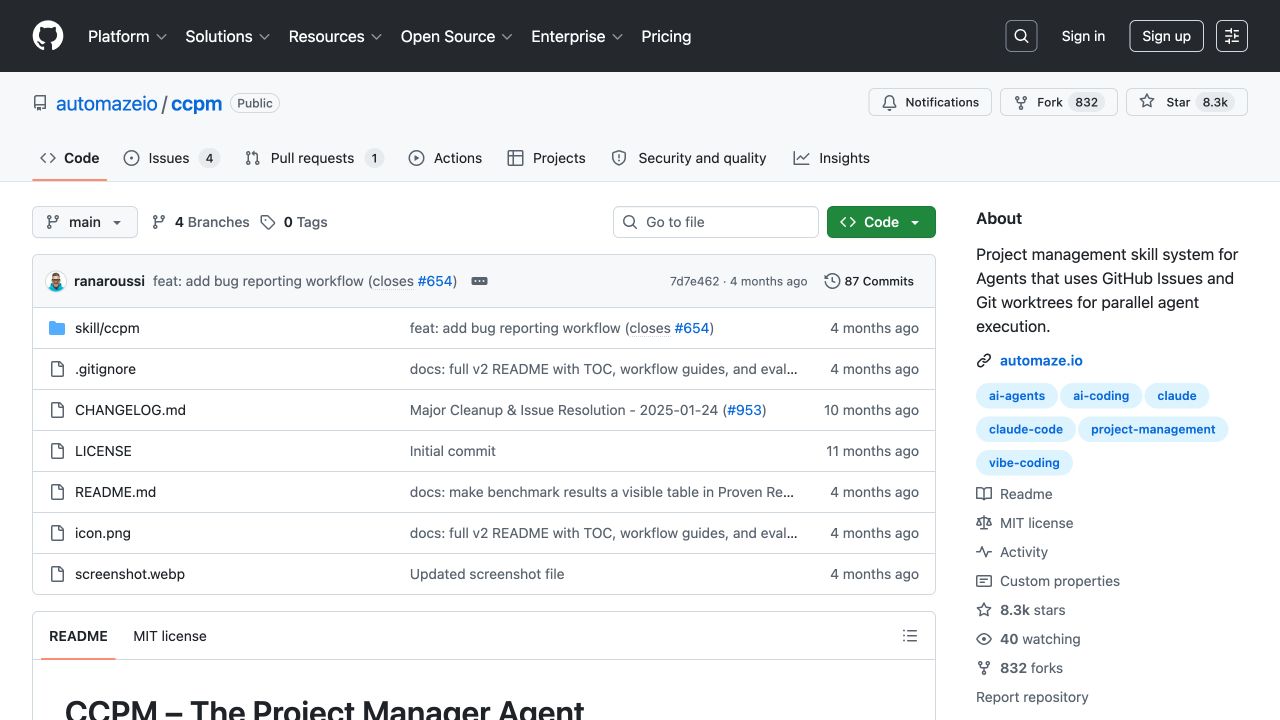This screenshot has width=1280, height=720.
Task: Open README outline list icon
Action: pos(910,636)
